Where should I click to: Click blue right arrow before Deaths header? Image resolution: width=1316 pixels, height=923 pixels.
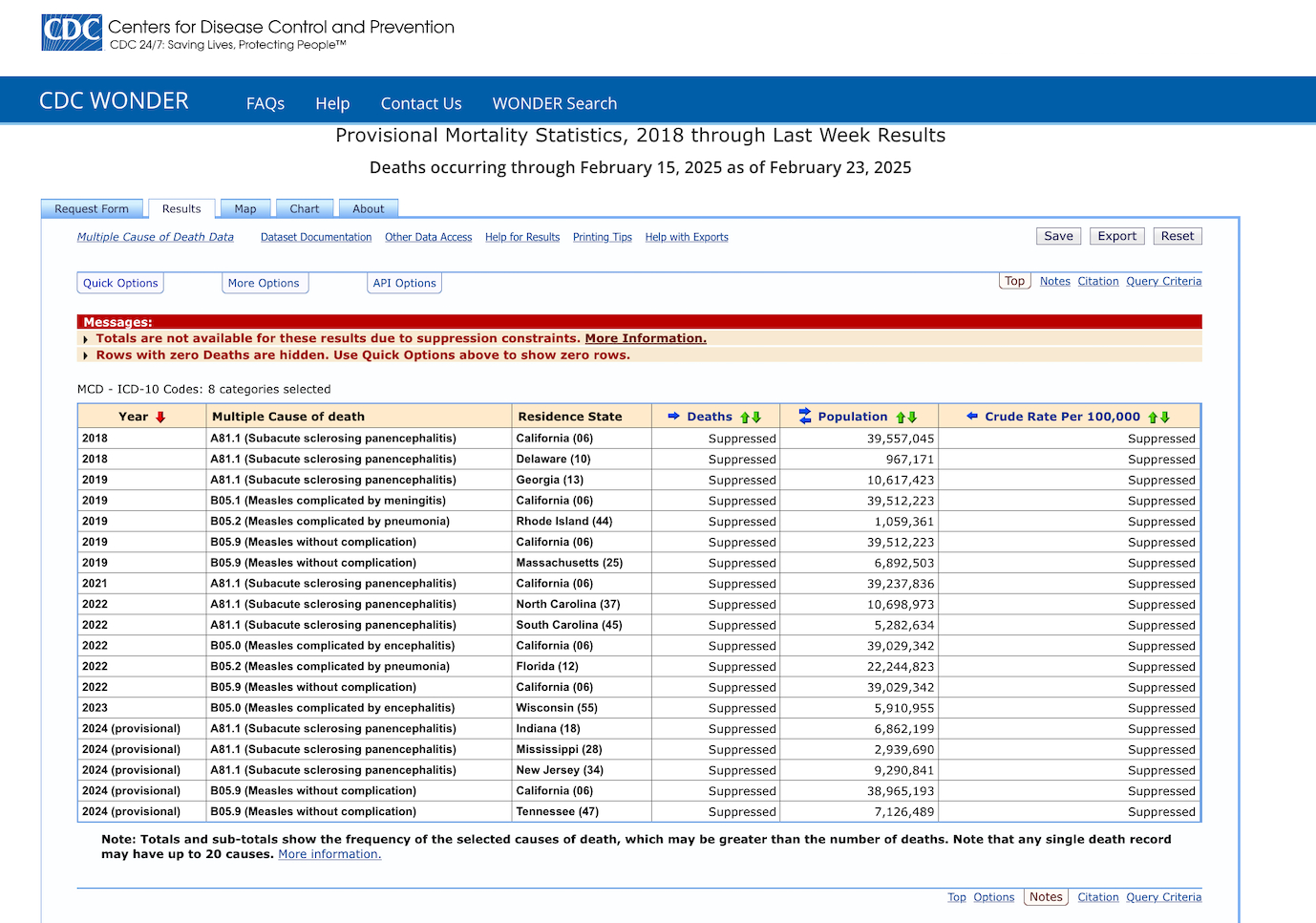673,417
